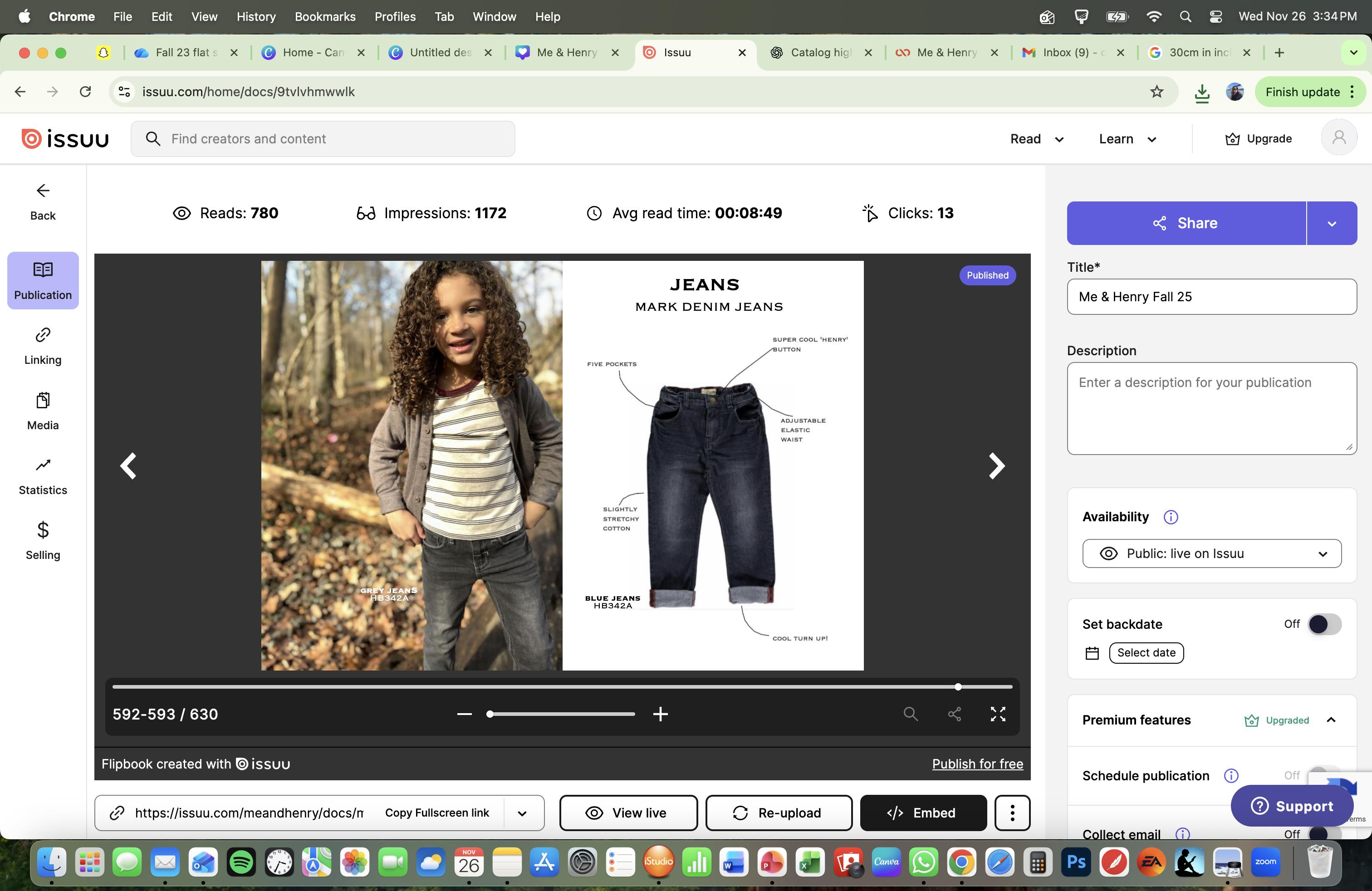The image size is (1372, 891).
Task: Click the View live button
Action: pyautogui.click(x=628, y=813)
